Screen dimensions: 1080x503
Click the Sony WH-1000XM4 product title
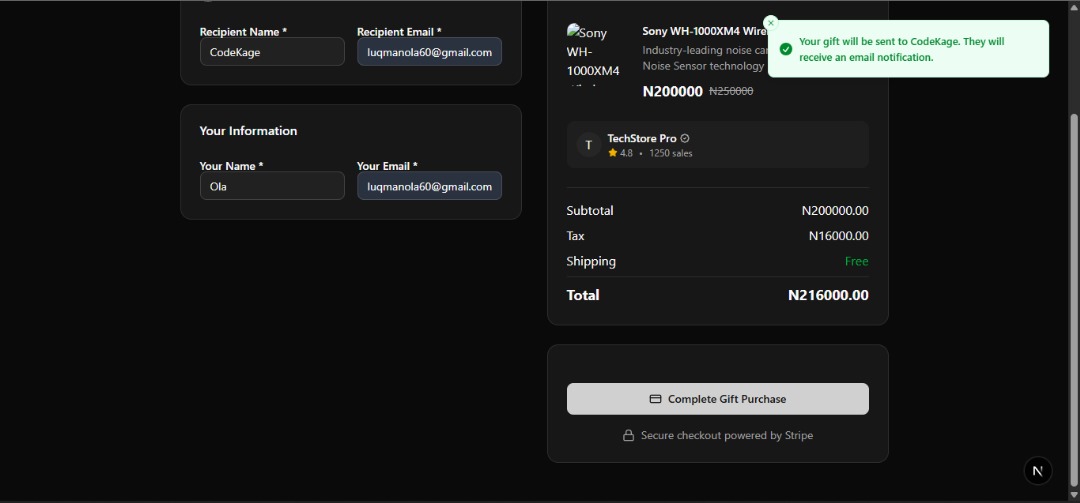[x=704, y=31]
